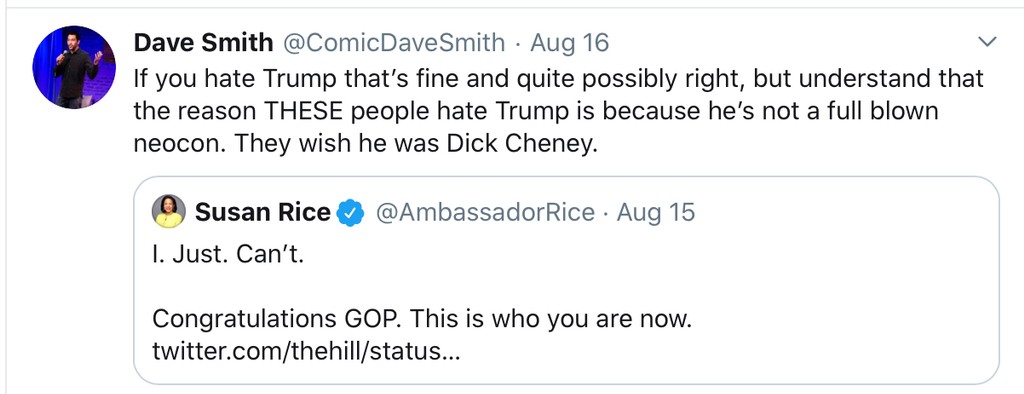Open the Aug 16 tweet timestamp
Image resolution: width=1024 pixels, height=394 pixels.
coord(569,43)
